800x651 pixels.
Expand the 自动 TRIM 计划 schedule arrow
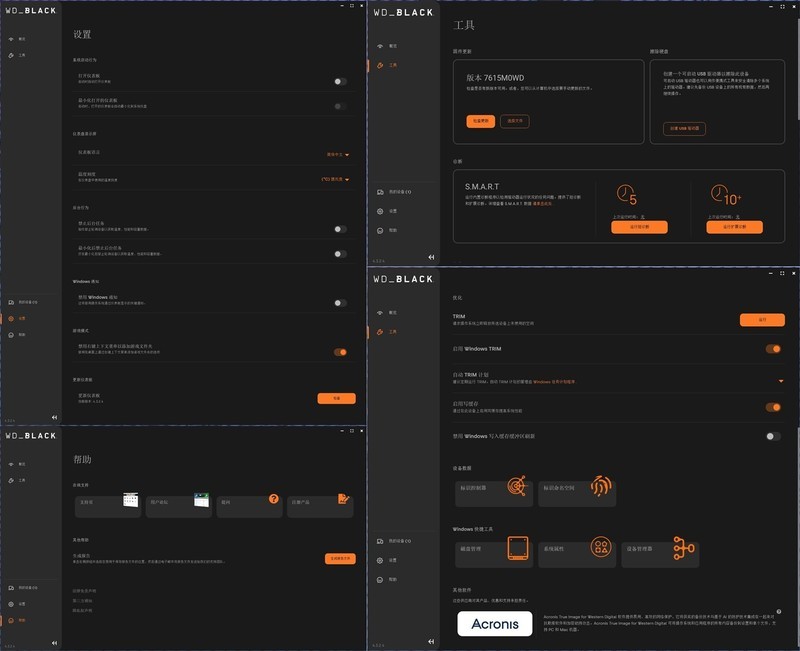tap(781, 382)
